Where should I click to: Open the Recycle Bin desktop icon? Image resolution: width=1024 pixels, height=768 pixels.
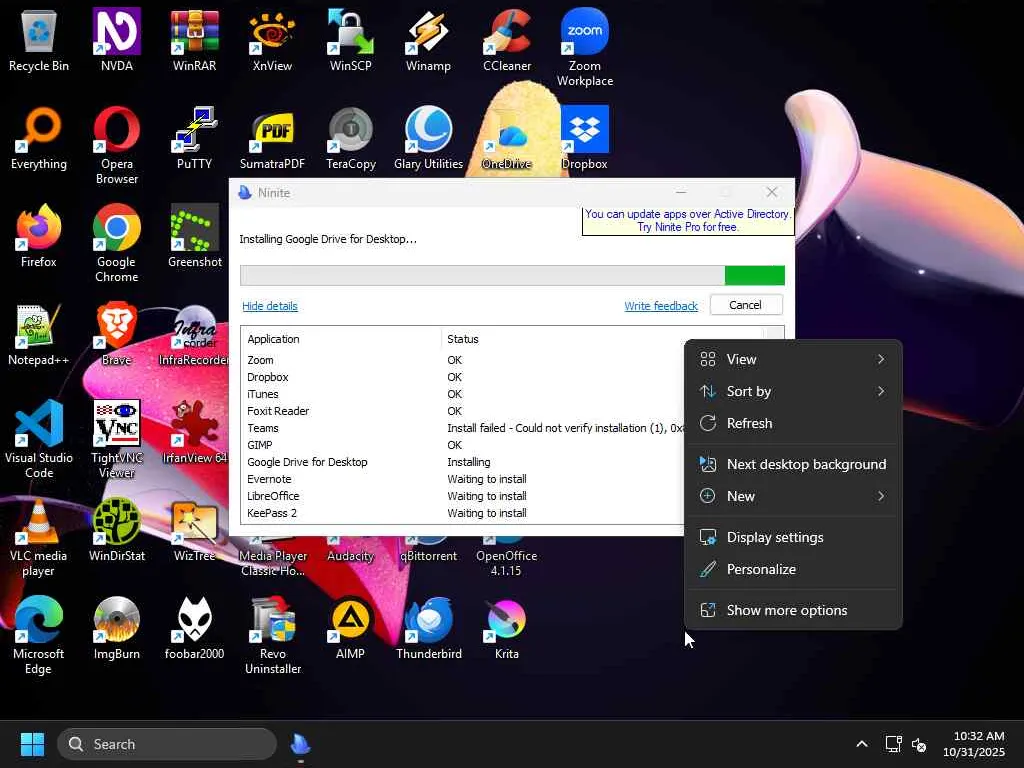(x=39, y=40)
